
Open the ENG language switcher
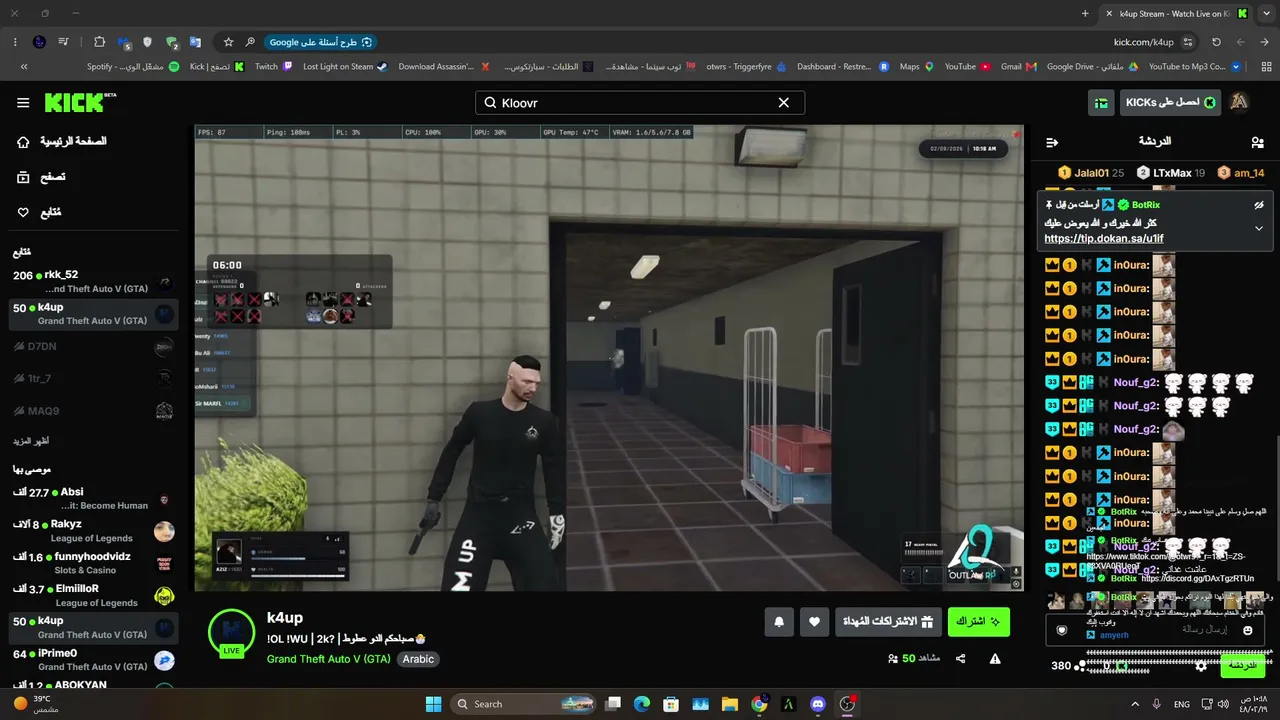1181,704
